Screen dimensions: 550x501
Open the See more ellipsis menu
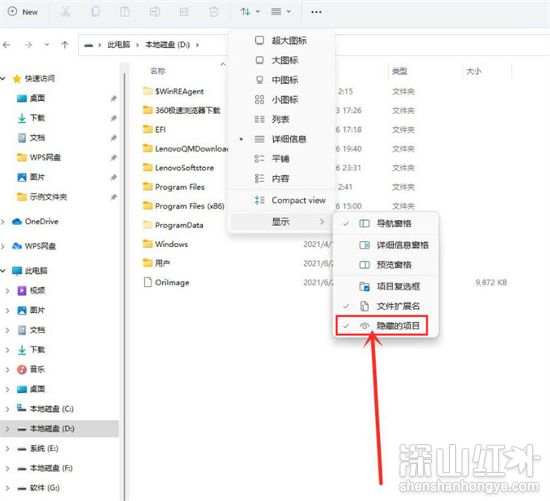click(316, 12)
